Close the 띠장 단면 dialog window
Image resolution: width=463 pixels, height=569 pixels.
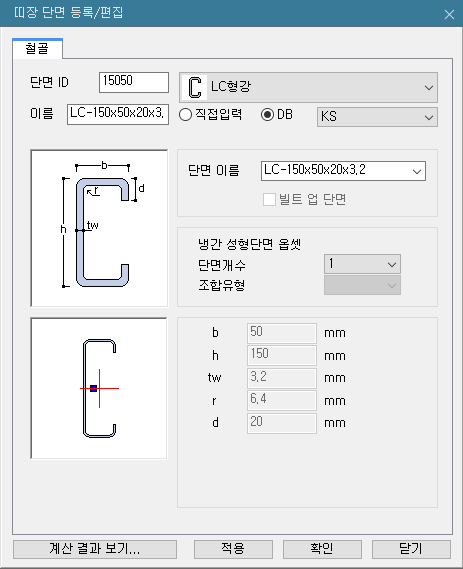pos(449,14)
